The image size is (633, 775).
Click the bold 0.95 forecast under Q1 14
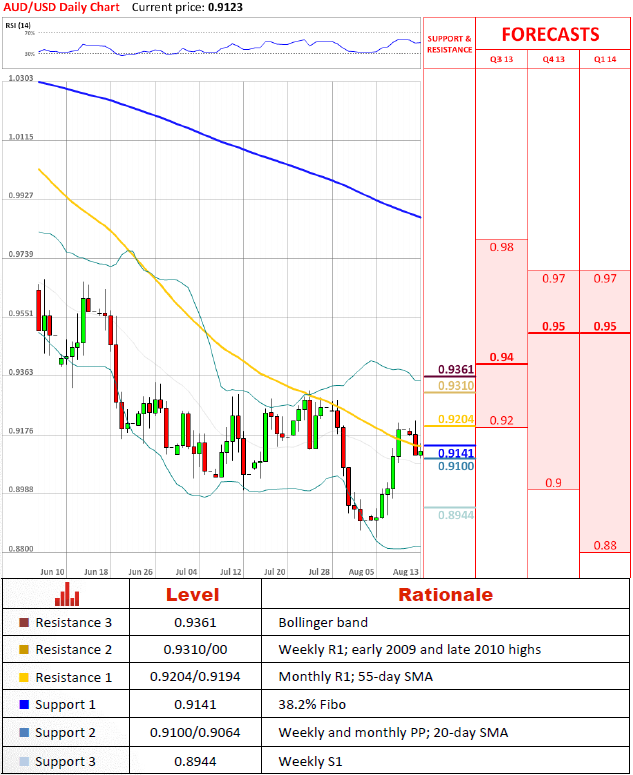click(x=605, y=326)
